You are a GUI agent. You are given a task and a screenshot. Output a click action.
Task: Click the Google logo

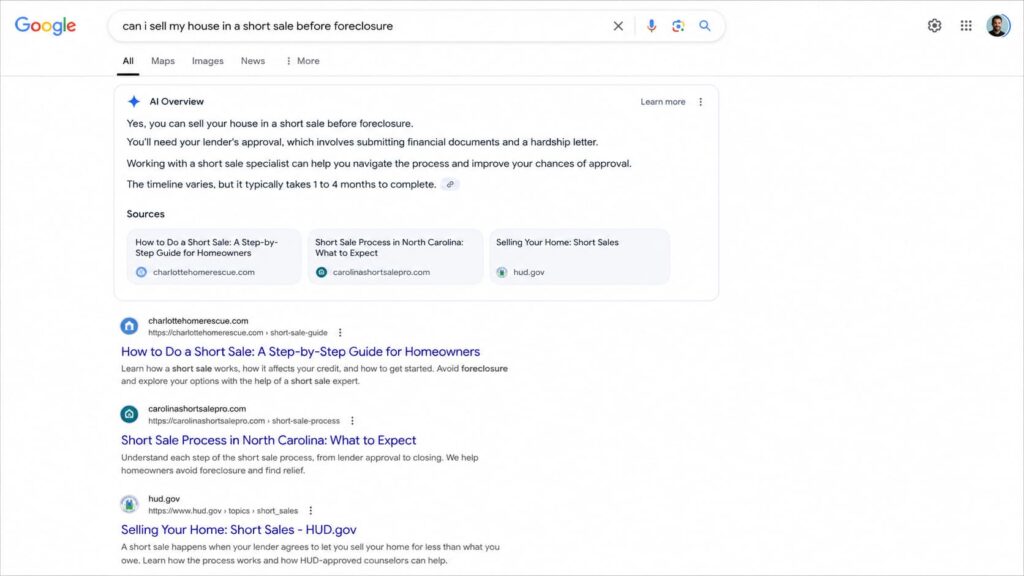tap(45, 25)
